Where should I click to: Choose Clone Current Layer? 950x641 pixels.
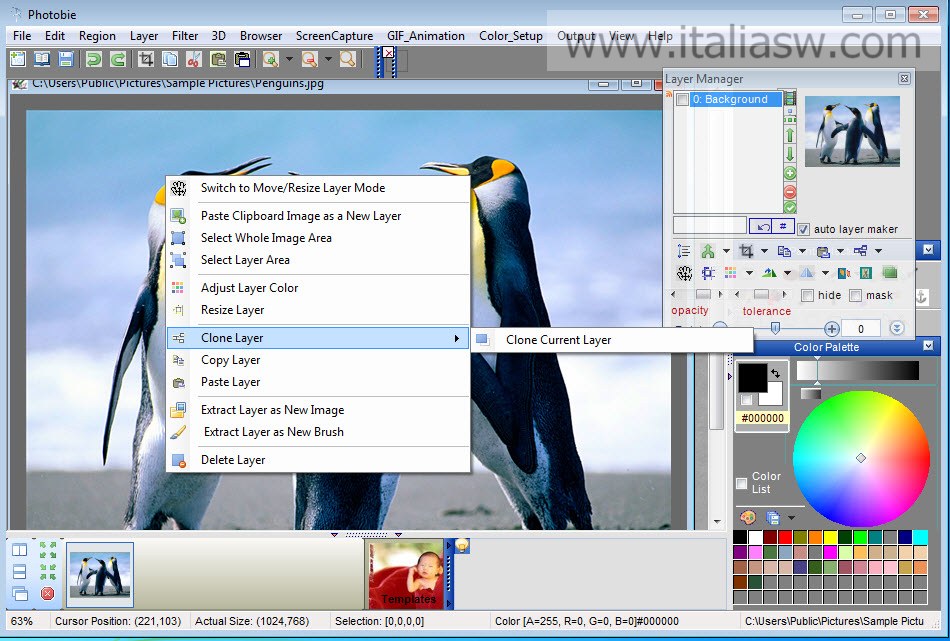click(x=612, y=340)
